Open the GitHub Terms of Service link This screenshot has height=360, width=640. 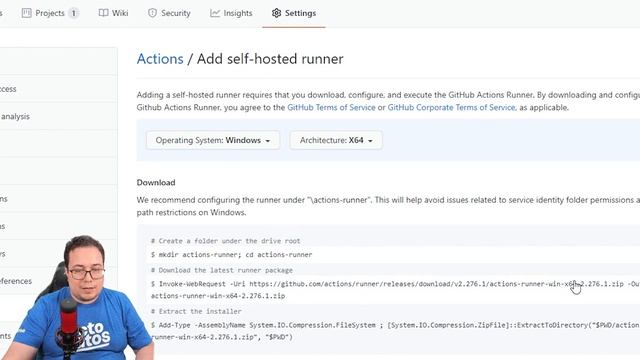[331, 107]
